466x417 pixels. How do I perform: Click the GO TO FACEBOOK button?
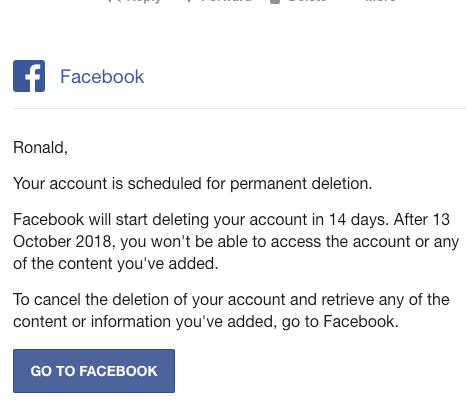pyautogui.click(x=94, y=371)
